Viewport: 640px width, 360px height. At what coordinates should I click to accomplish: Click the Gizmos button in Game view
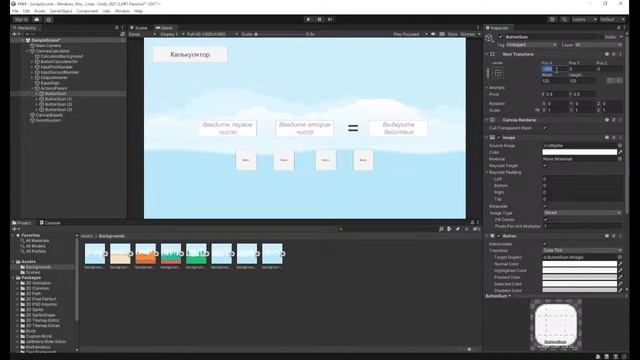[x=469, y=34]
